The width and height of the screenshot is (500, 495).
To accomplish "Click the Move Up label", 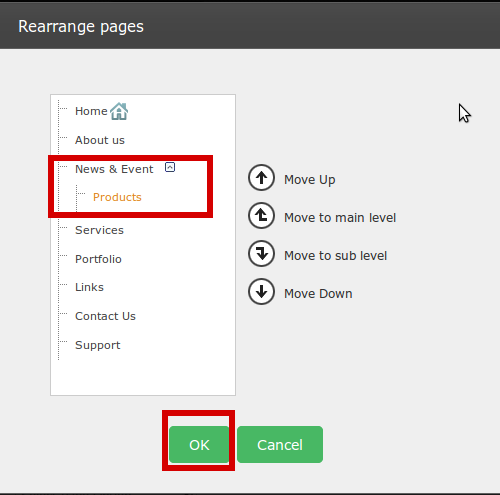I will pos(310,180).
